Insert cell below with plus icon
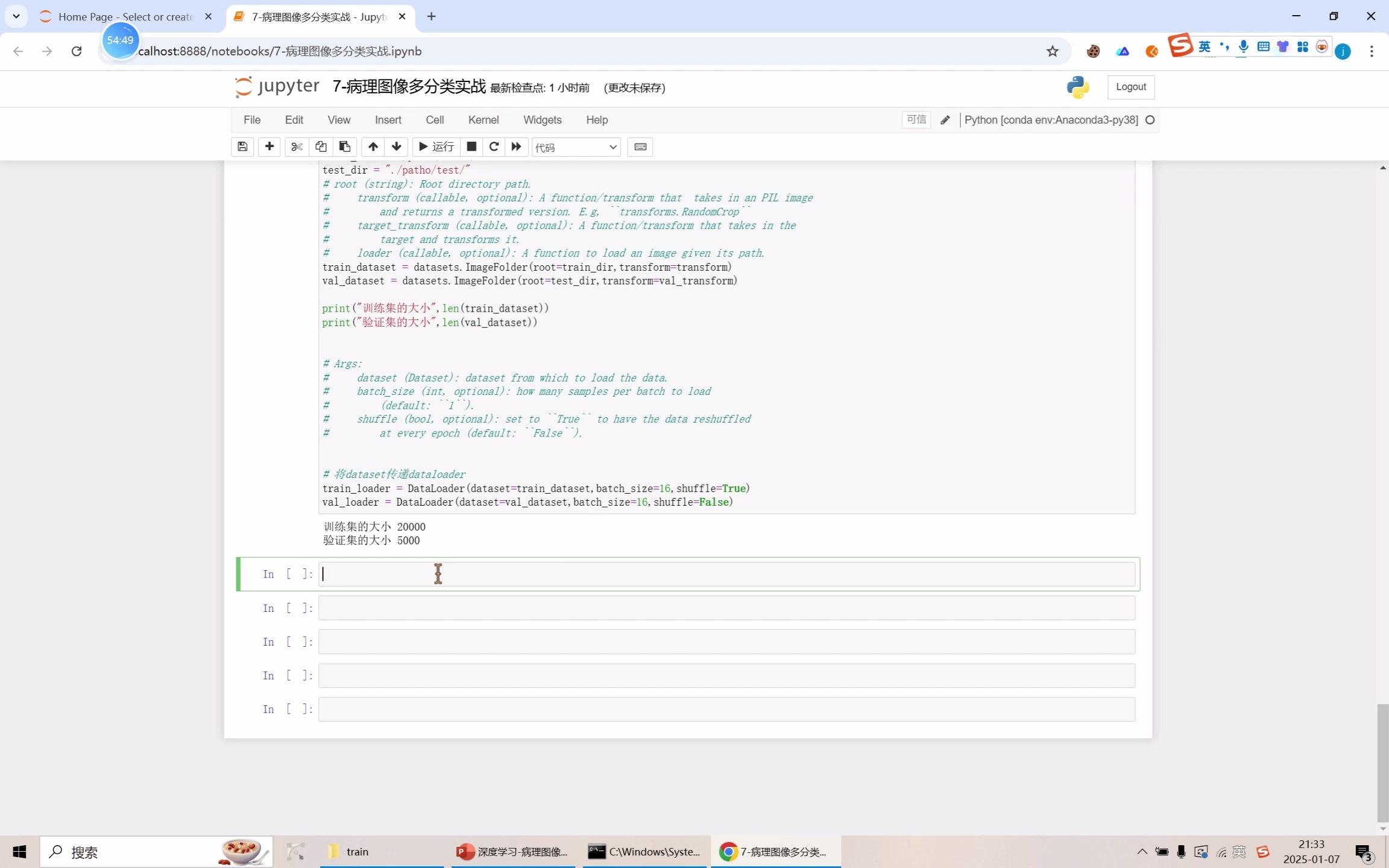1389x868 pixels. click(269, 146)
